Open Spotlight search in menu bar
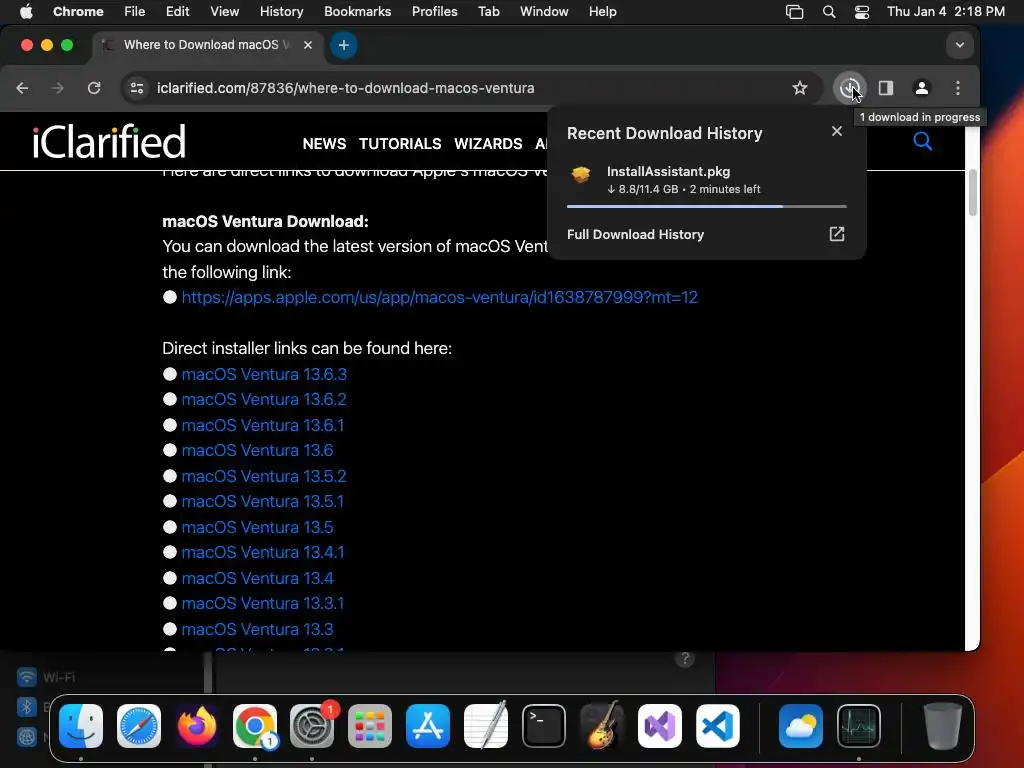The height and width of the screenshot is (768, 1024). point(829,11)
